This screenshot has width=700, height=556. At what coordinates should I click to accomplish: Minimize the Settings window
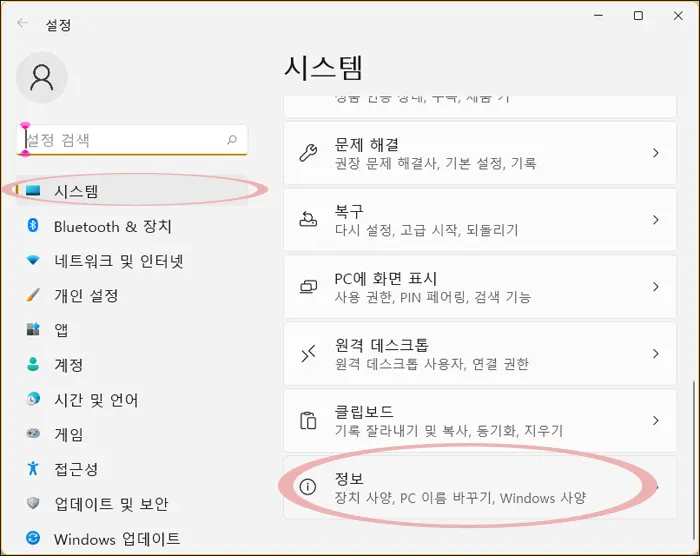(x=599, y=16)
